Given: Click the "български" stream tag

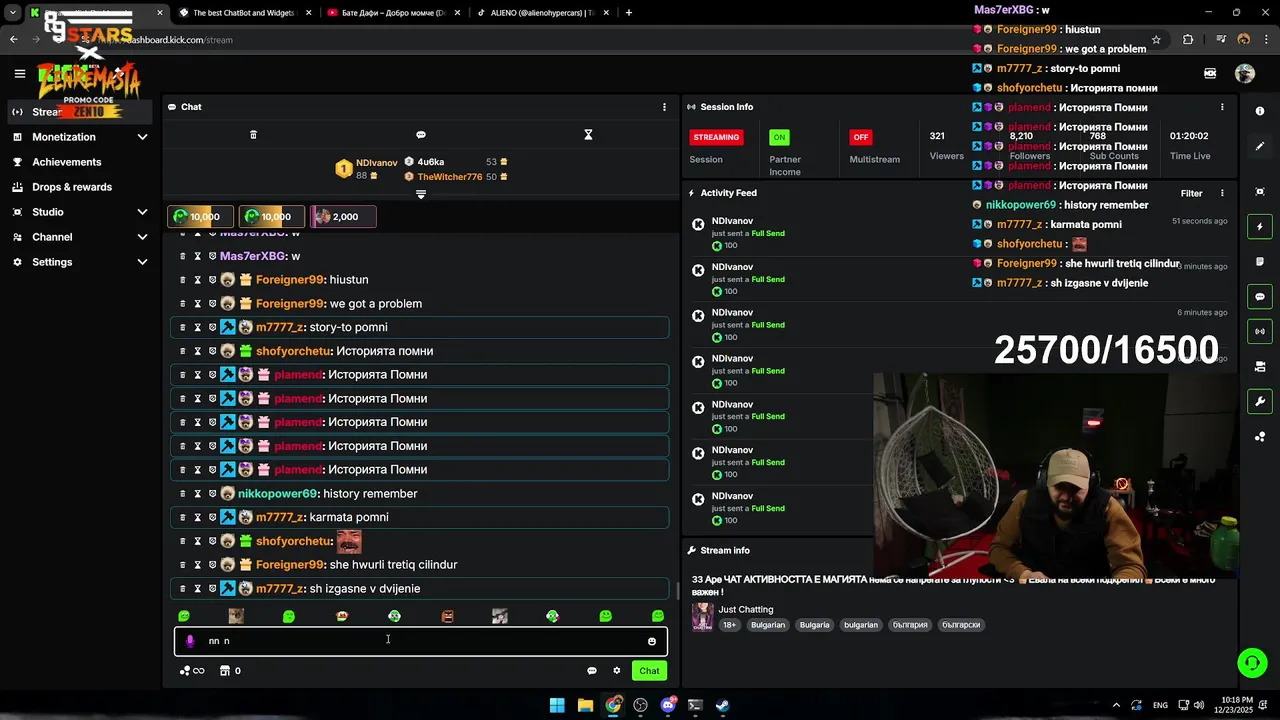Looking at the screenshot, I should click(x=960, y=625).
